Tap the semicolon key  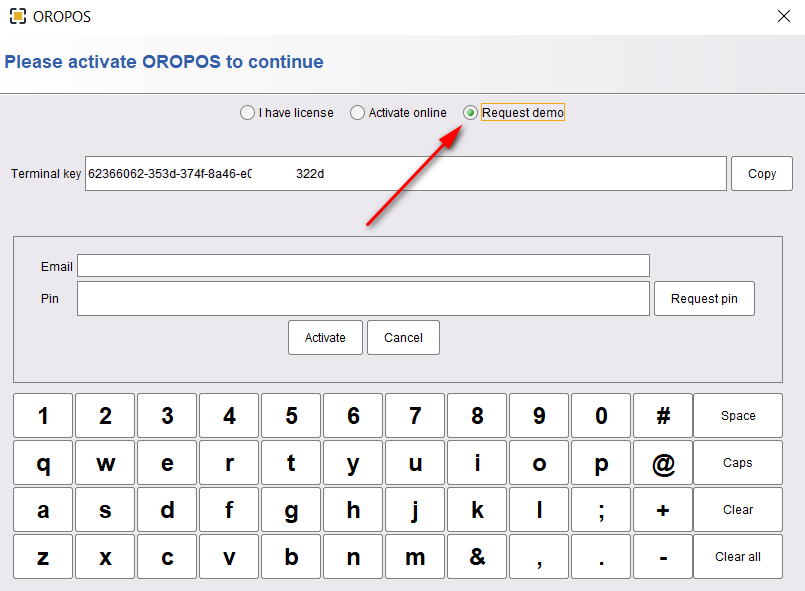coord(601,509)
